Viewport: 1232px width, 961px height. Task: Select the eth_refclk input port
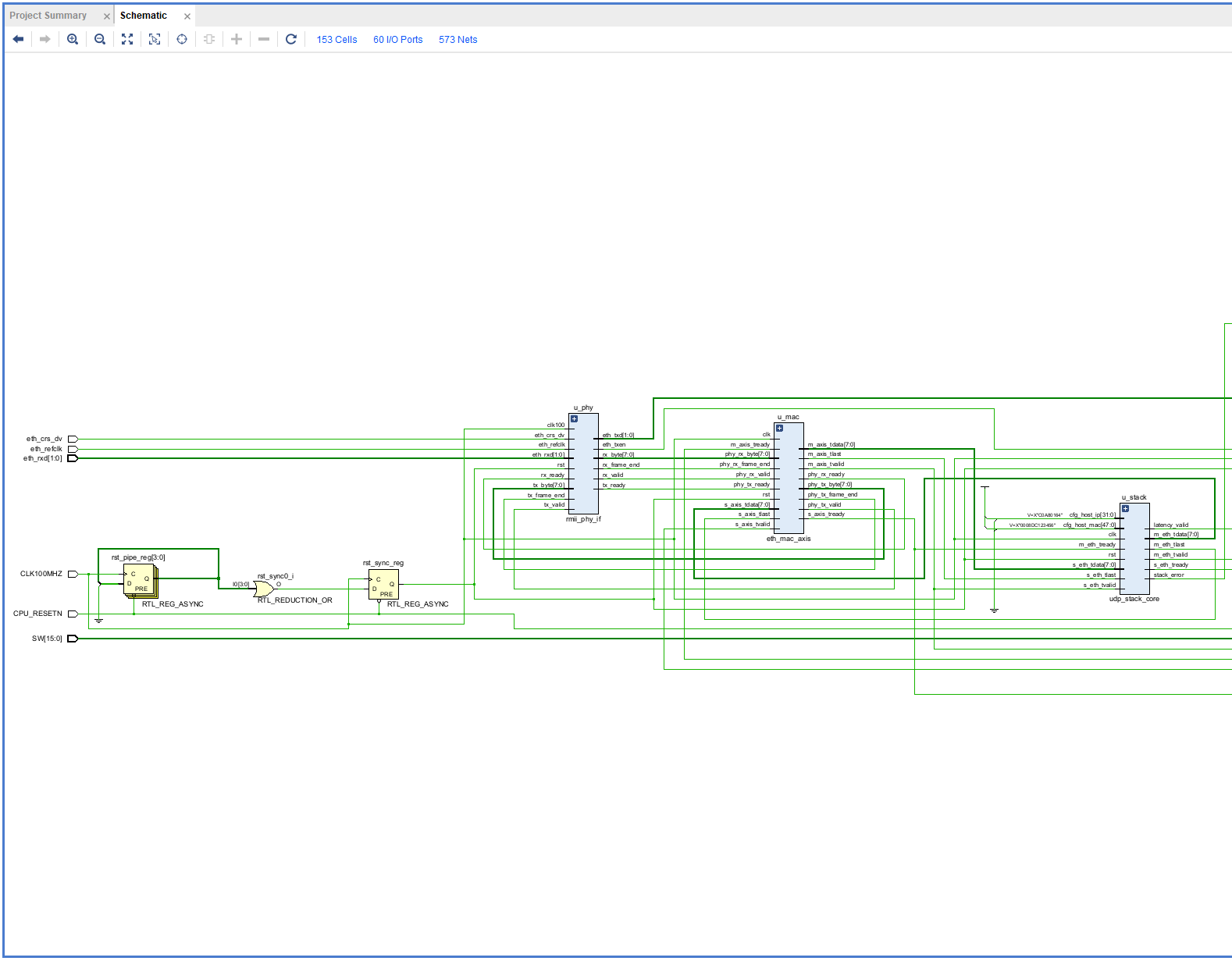coord(73,450)
